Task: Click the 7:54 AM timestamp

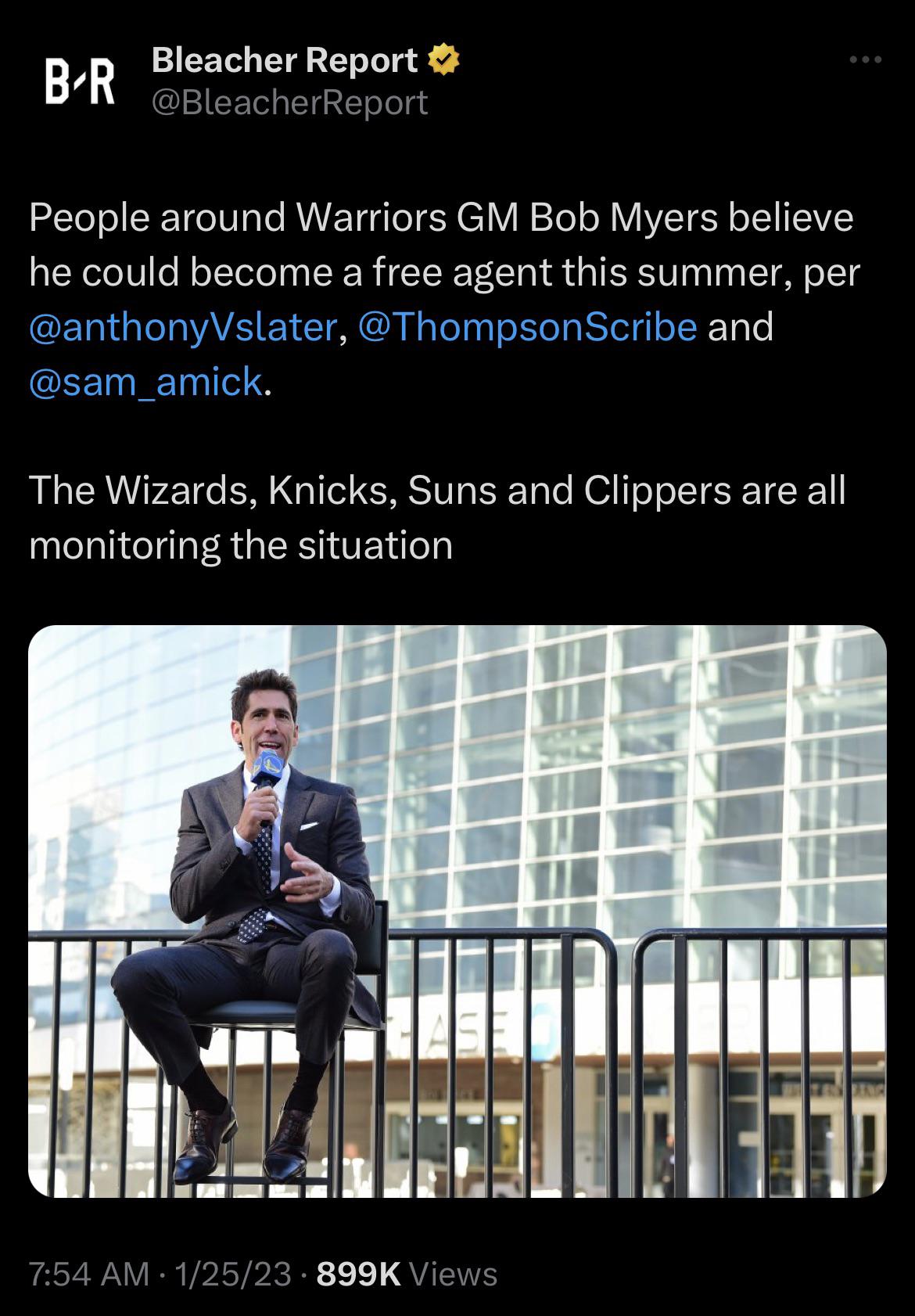Action: click(x=89, y=1274)
